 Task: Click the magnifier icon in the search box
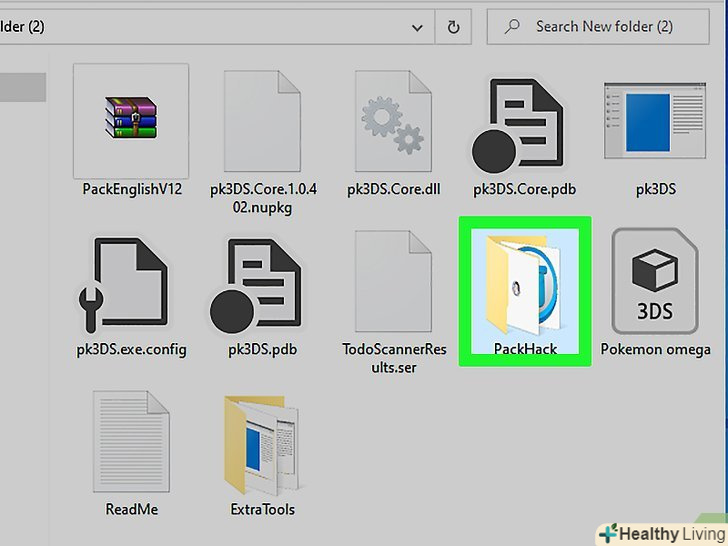512,26
